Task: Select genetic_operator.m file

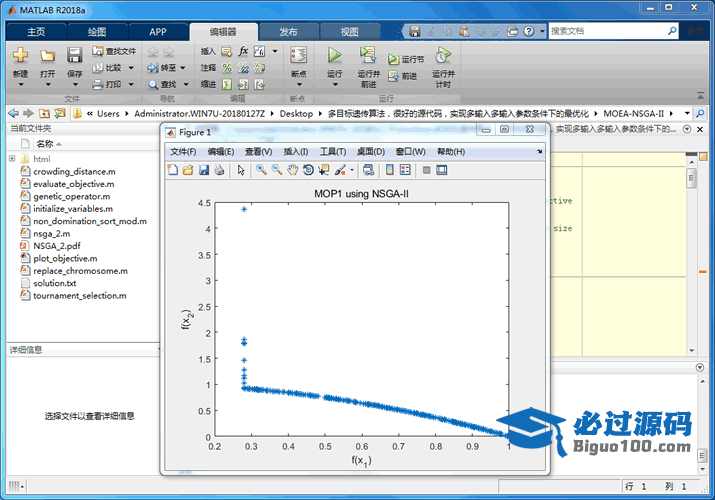Action: [x=72, y=196]
